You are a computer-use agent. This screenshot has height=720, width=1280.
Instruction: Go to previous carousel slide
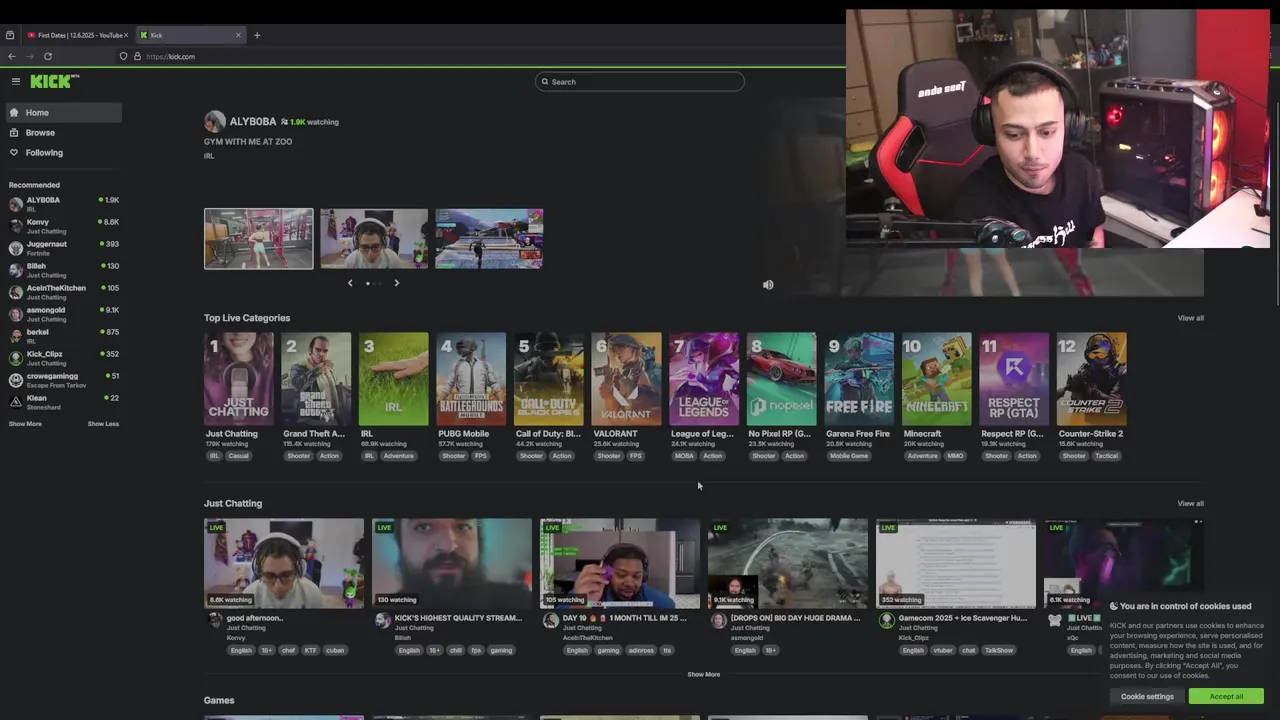point(350,283)
